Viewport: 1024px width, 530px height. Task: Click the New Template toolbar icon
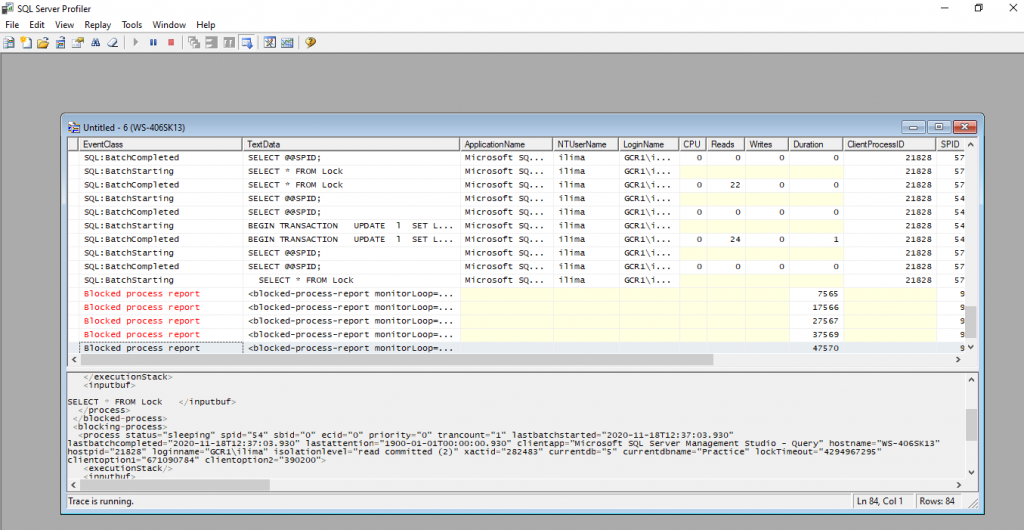[x=25, y=42]
